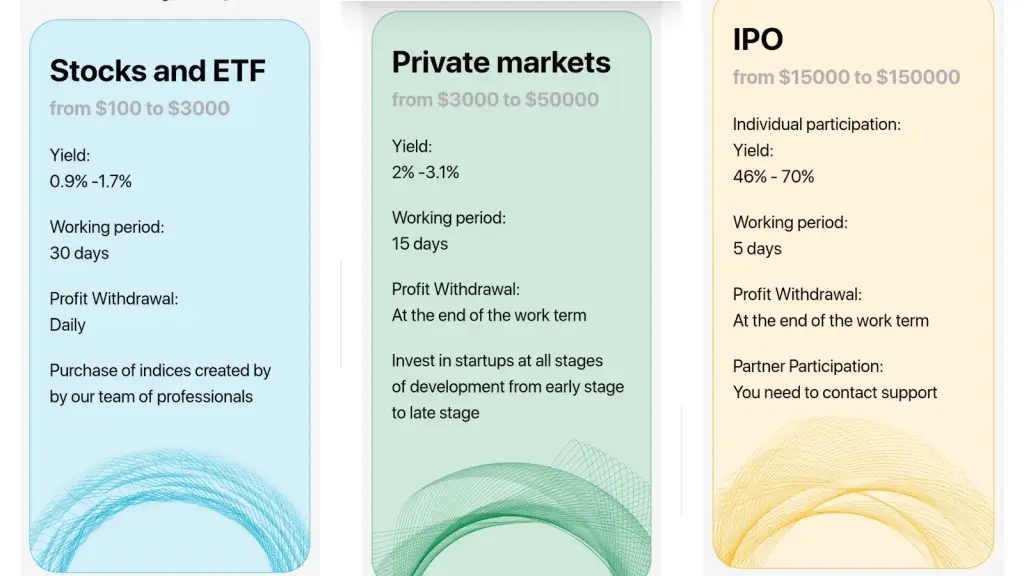
Task: Select the Stocks and ETF plan title
Action: 157,71
